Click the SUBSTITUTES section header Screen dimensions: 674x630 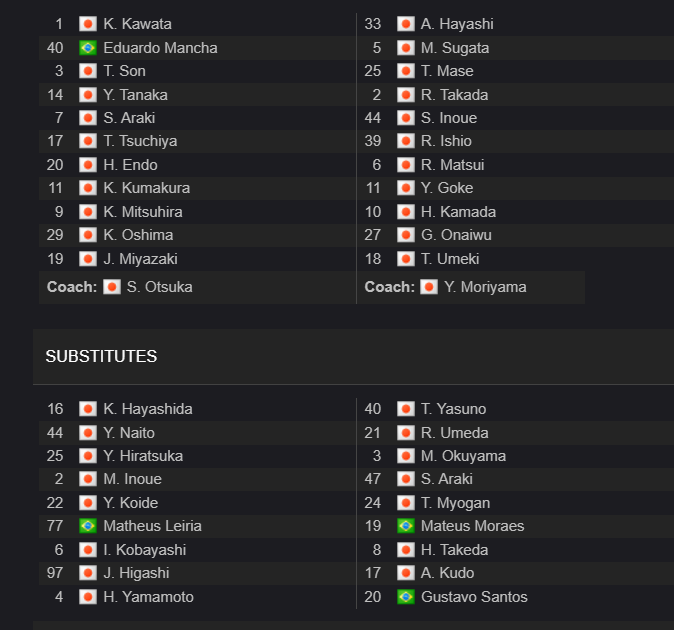tap(101, 356)
